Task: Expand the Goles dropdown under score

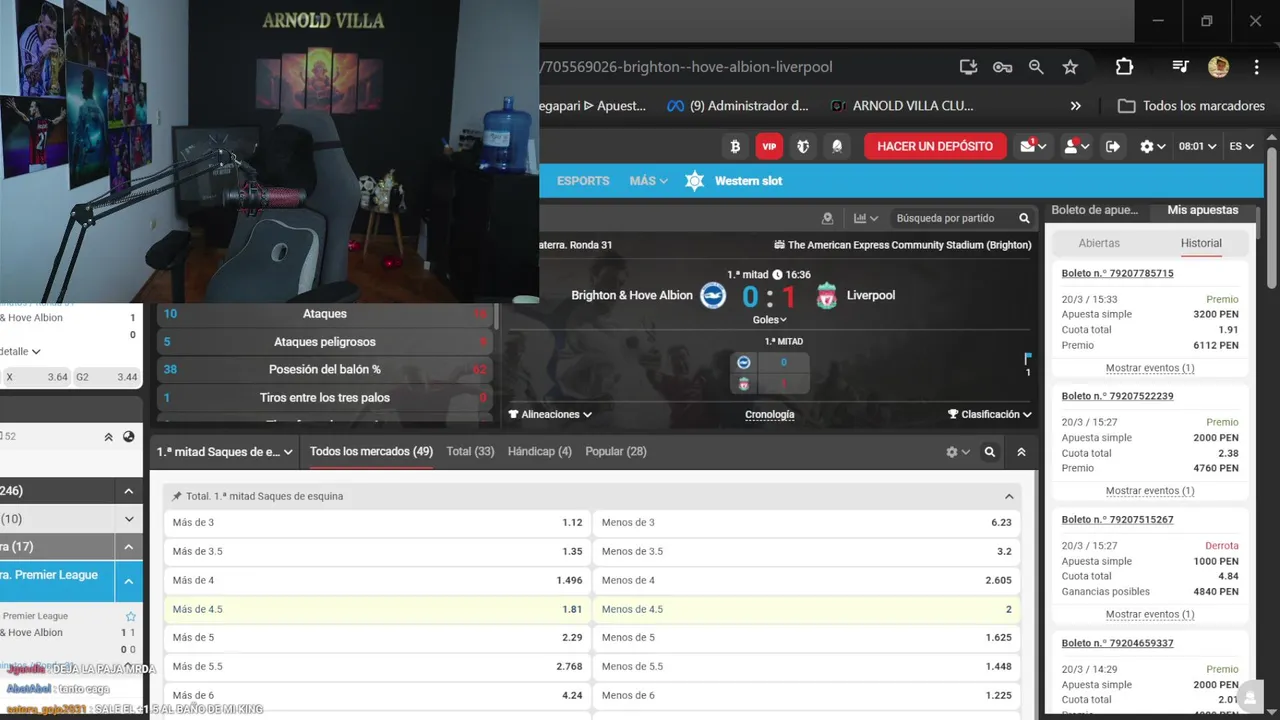Action: [x=769, y=320]
